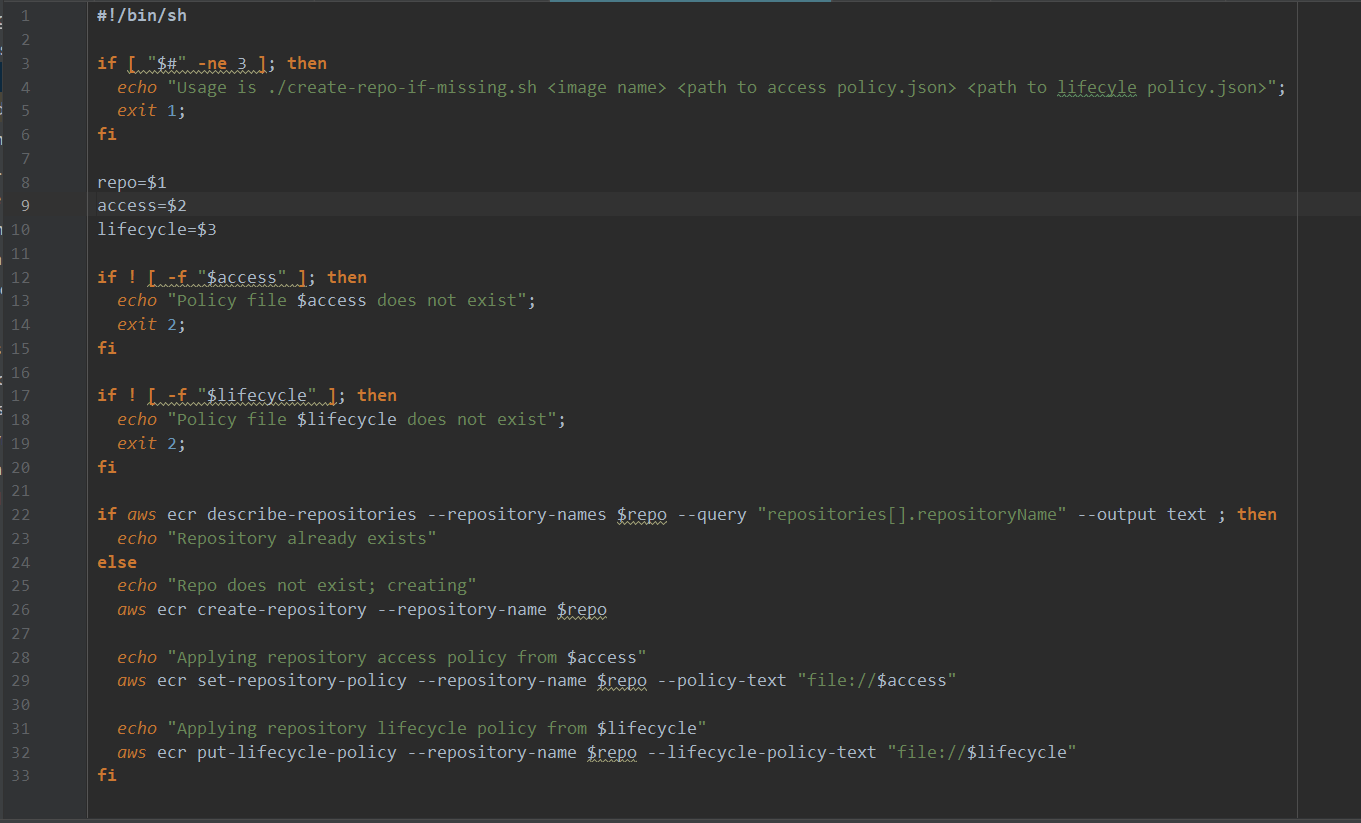Viewport: 1361px width, 823px height.
Task: Click line number 33 in the gutter
Action: click(20, 777)
